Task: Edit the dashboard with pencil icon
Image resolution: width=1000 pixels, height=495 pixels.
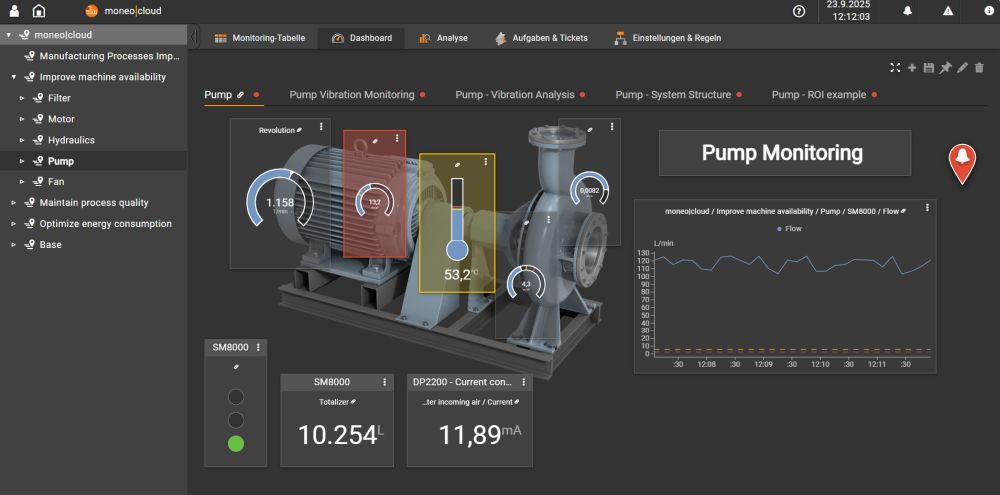Action: [x=962, y=68]
